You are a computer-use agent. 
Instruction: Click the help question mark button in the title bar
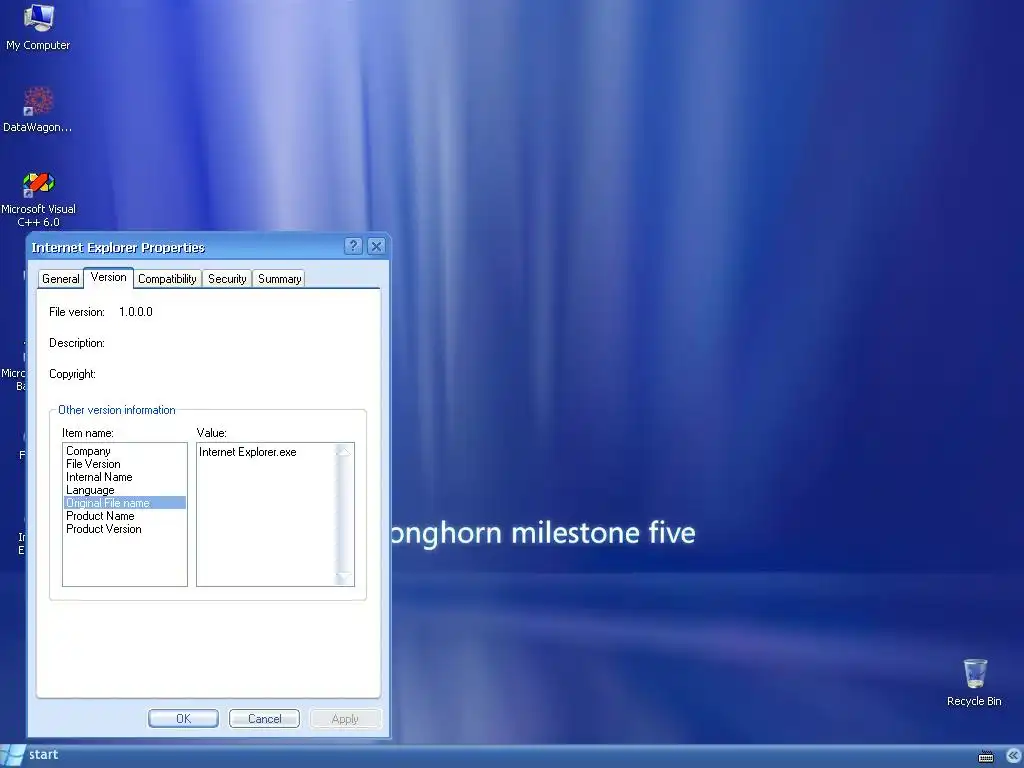coord(353,246)
